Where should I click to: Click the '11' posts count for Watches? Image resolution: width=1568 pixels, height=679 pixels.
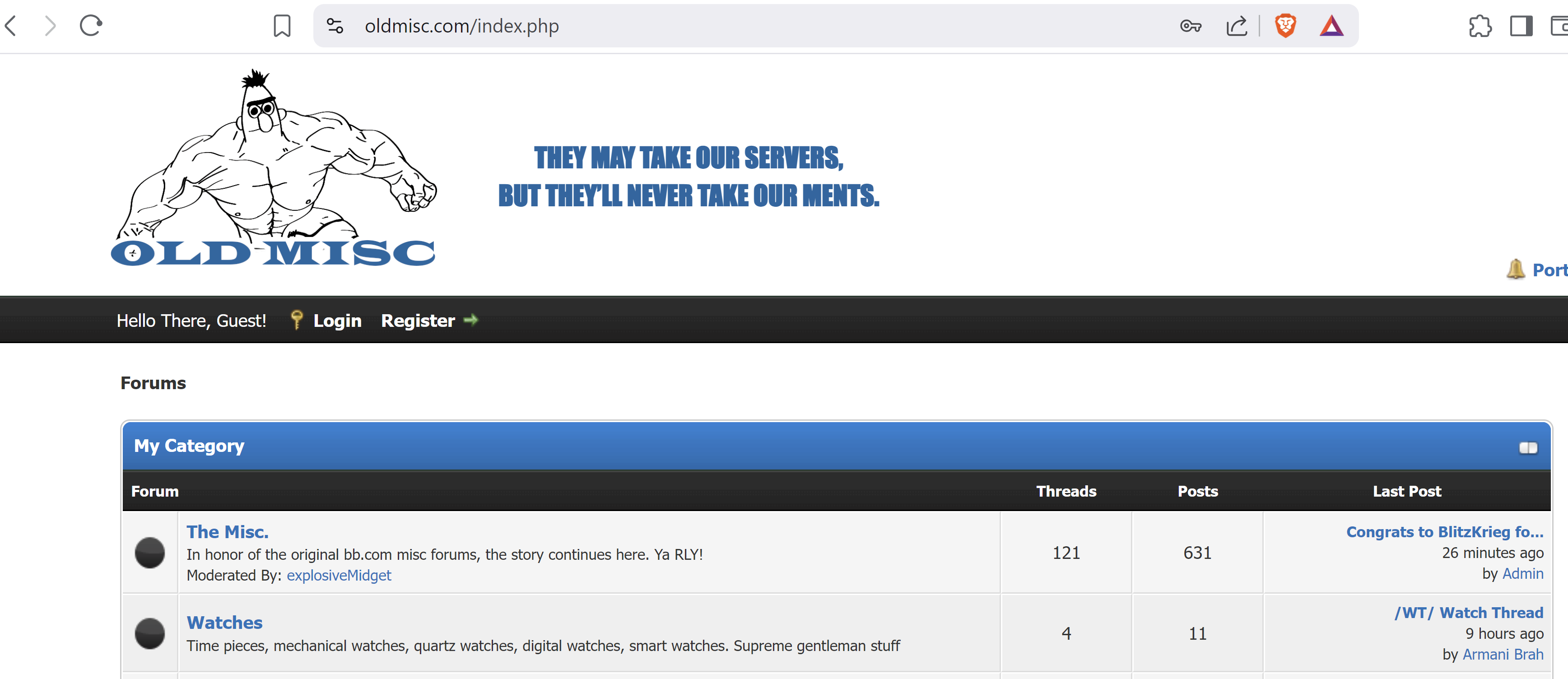(1197, 633)
